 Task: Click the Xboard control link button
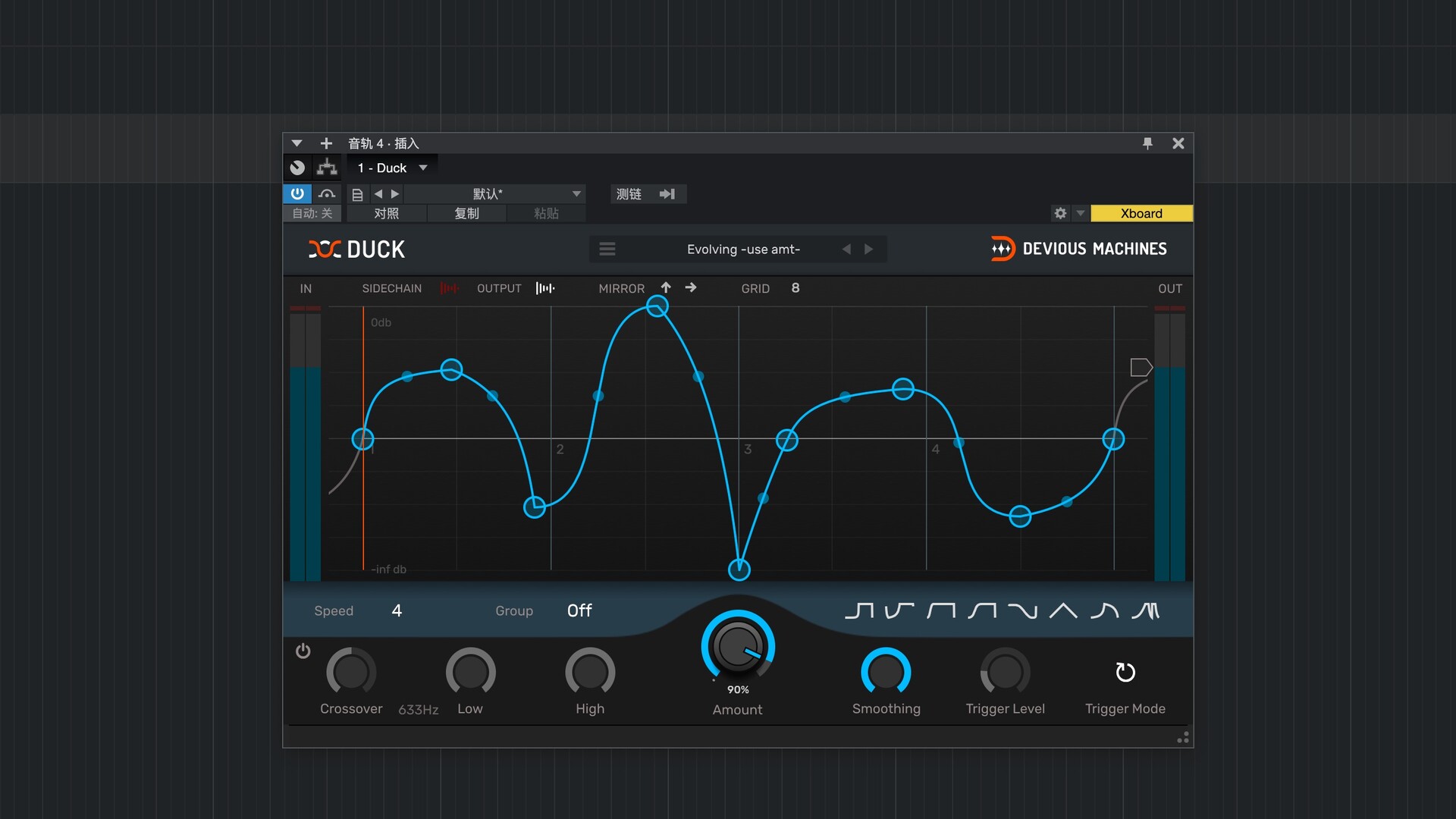coord(1141,213)
